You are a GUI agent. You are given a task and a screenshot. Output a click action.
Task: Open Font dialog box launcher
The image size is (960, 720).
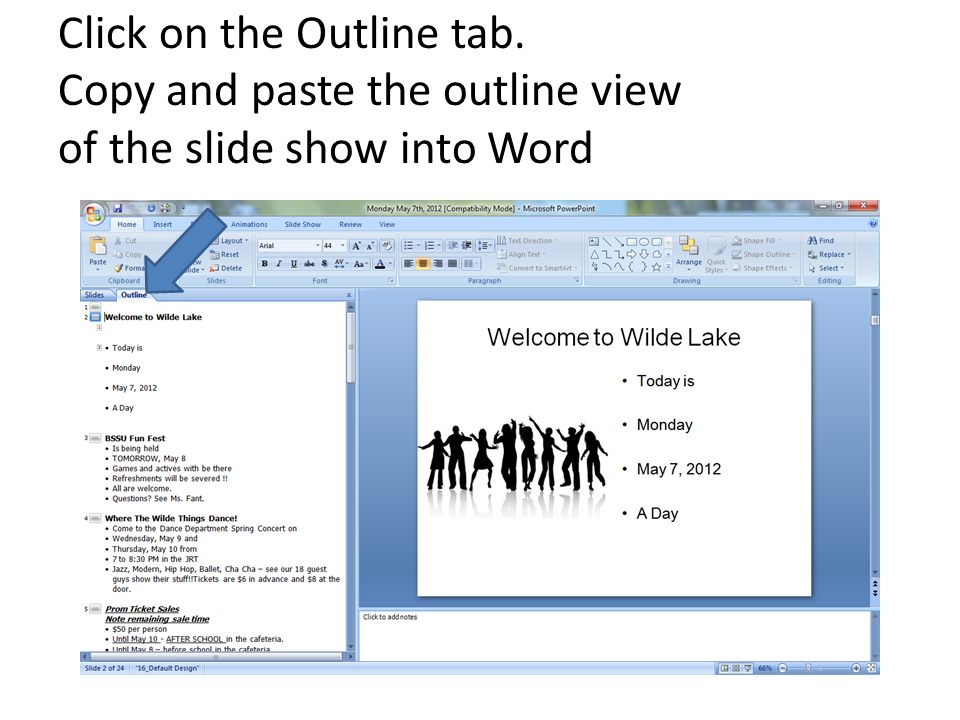(x=391, y=280)
